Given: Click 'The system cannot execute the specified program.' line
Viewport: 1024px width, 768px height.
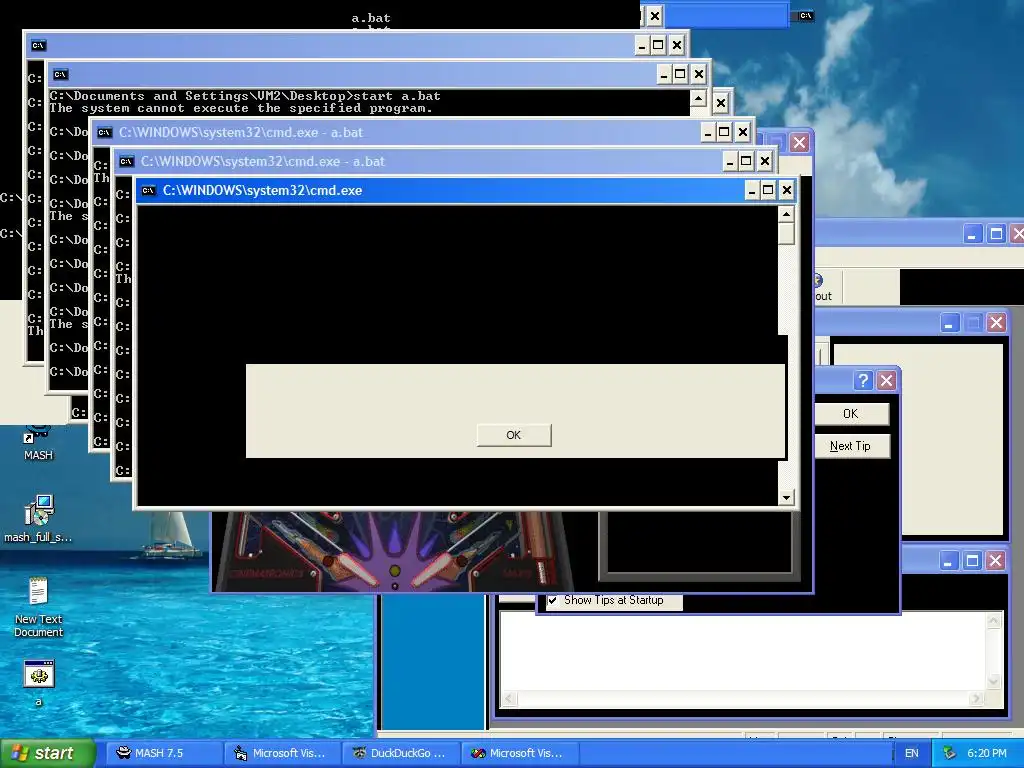Looking at the screenshot, I should pyautogui.click(x=241, y=108).
